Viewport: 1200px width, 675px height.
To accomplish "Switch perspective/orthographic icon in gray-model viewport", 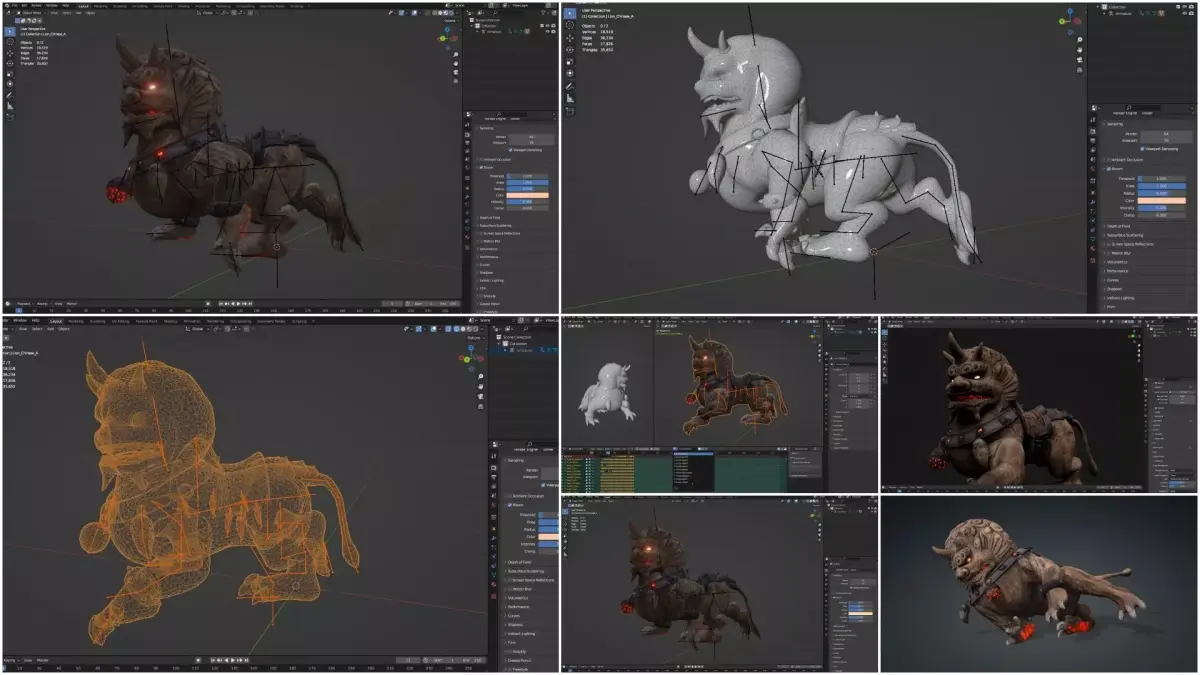I will pyautogui.click(x=1080, y=70).
